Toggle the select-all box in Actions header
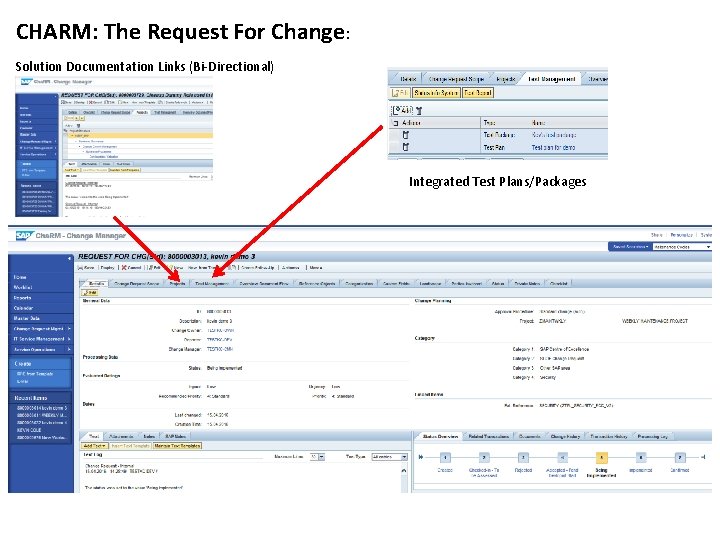Screen dimensions: 720x540 point(395,123)
